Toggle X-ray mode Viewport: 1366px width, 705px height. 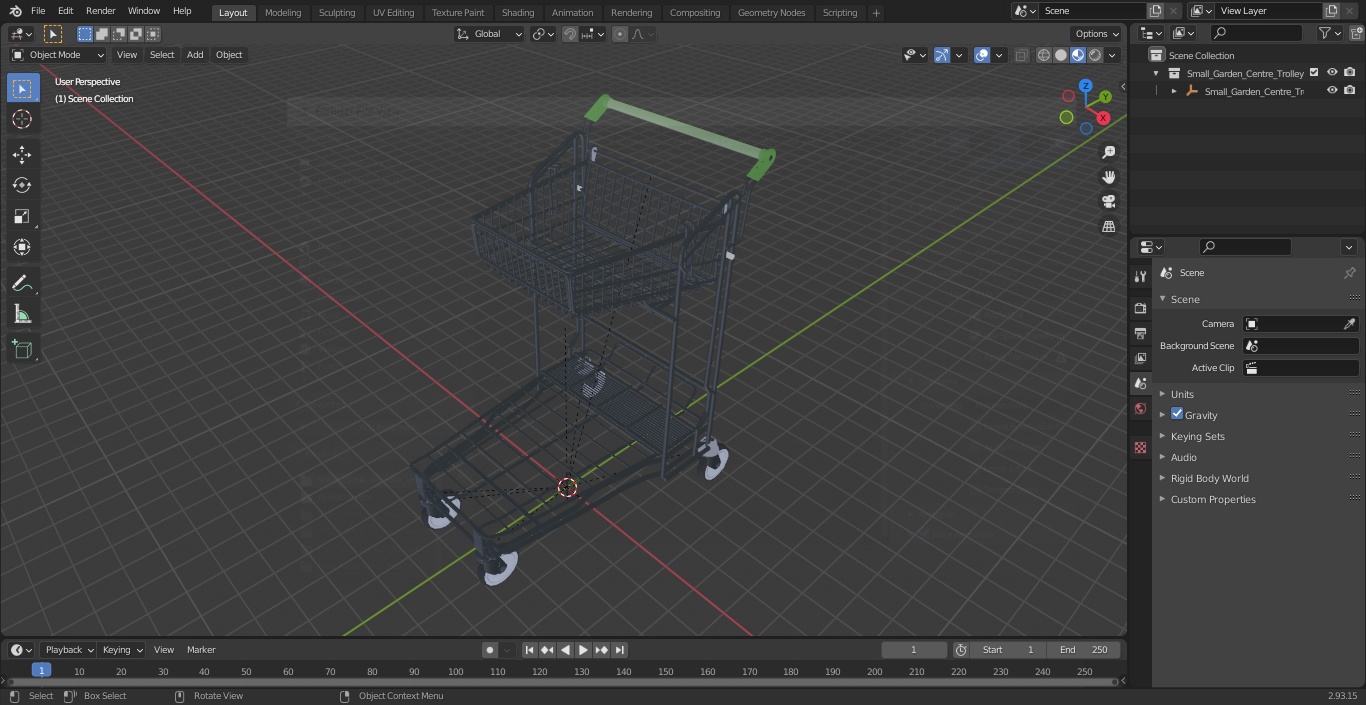[1021, 55]
